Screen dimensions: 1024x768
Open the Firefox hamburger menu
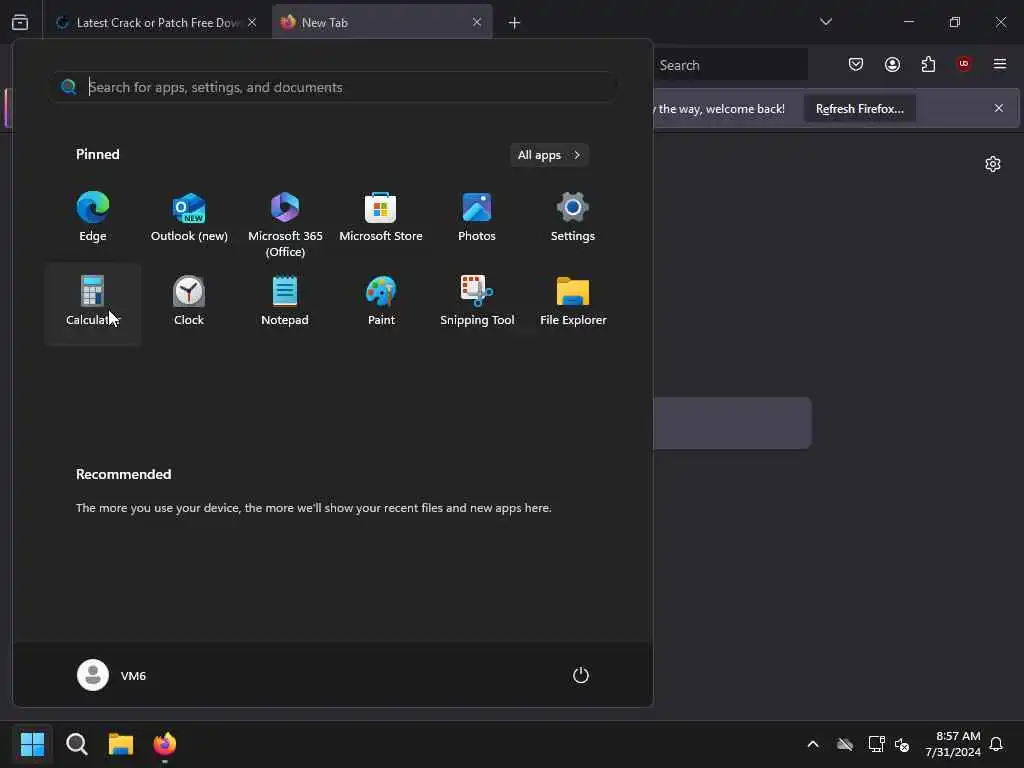click(1000, 64)
